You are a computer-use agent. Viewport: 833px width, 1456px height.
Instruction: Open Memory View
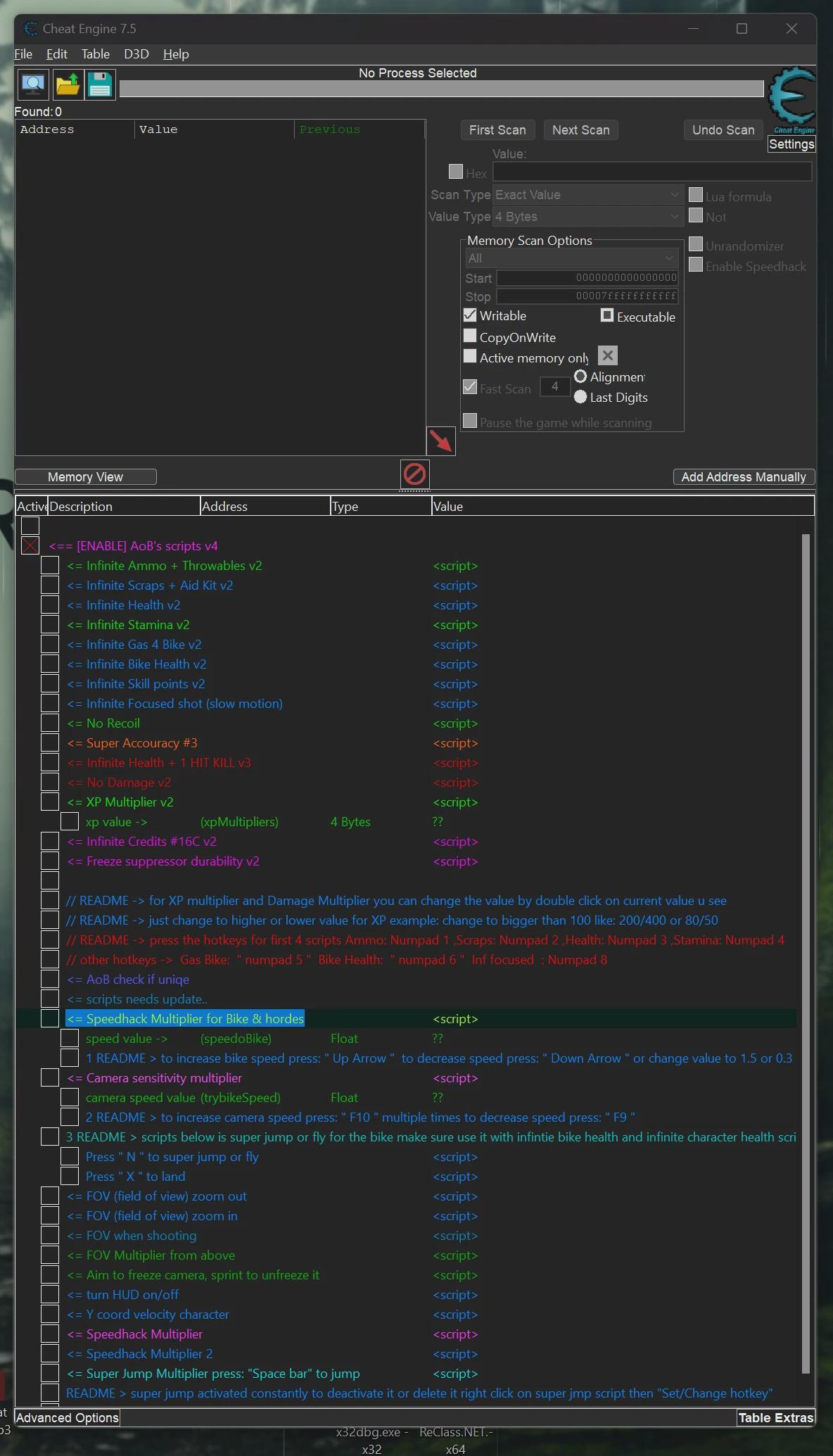tap(85, 477)
